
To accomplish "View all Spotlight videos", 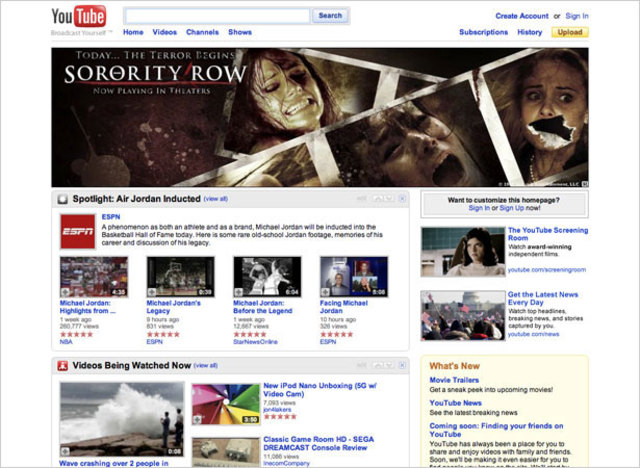I will point(216,199).
